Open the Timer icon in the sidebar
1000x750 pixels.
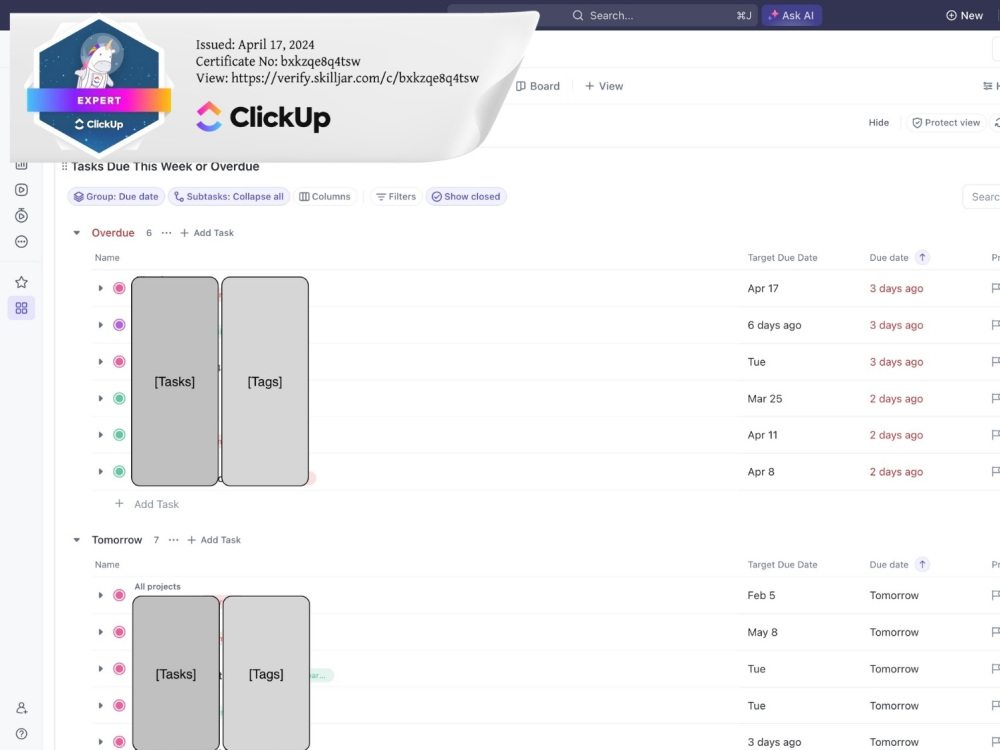21,215
